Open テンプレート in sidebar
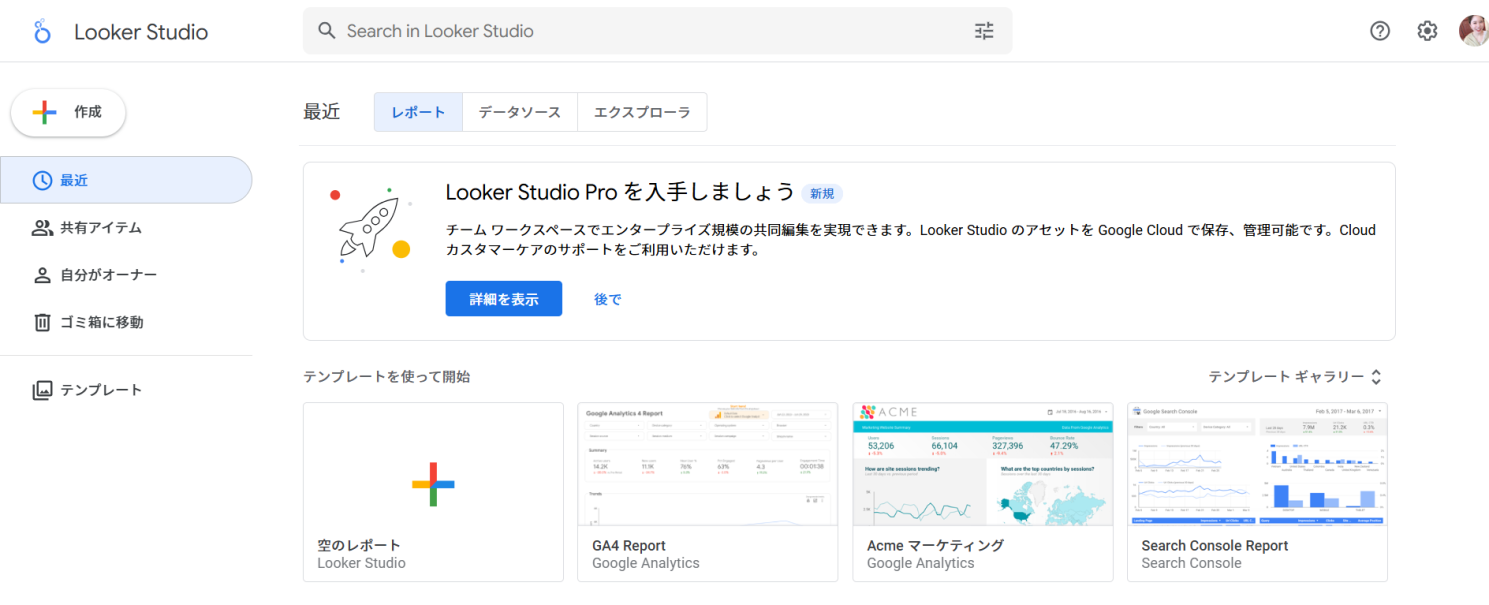Viewport: 1489px width, 605px height. 101,390
